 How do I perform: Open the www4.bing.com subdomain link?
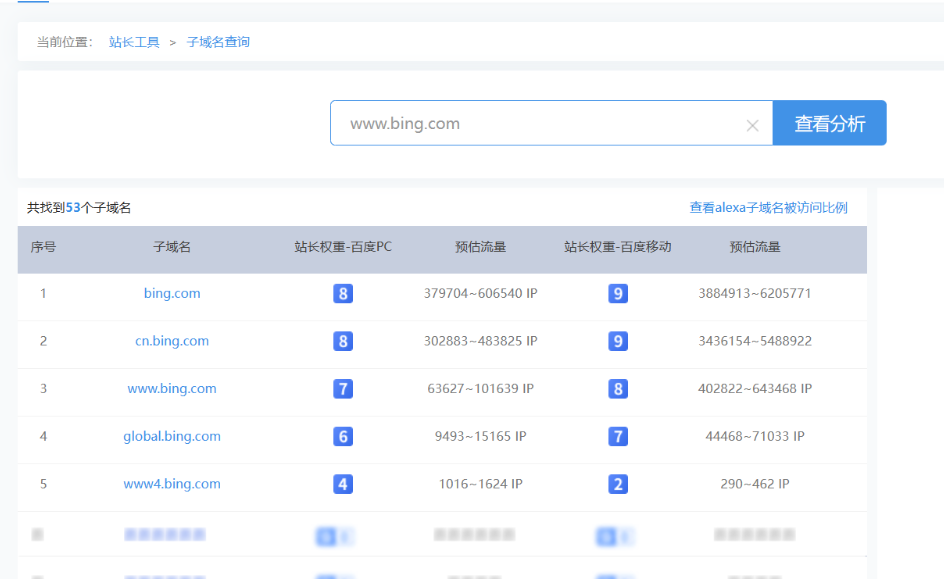coord(172,483)
